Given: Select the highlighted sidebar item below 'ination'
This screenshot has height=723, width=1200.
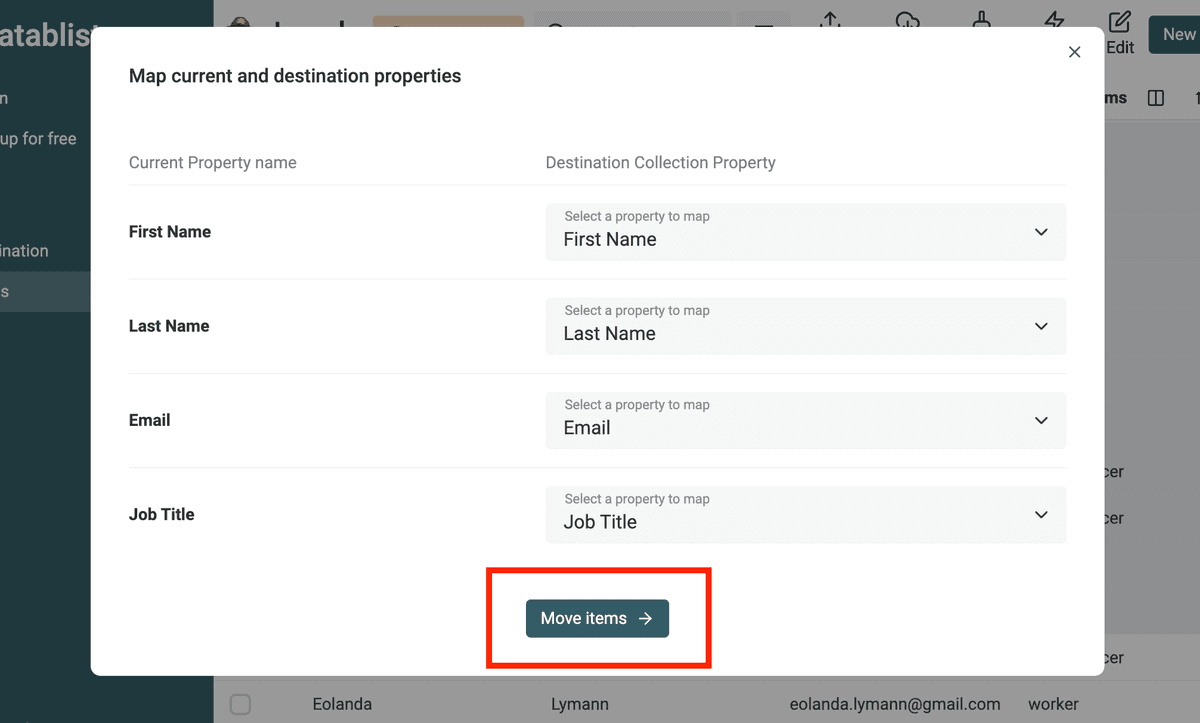Looking at the screenshot, I should [x=45, y=292].
